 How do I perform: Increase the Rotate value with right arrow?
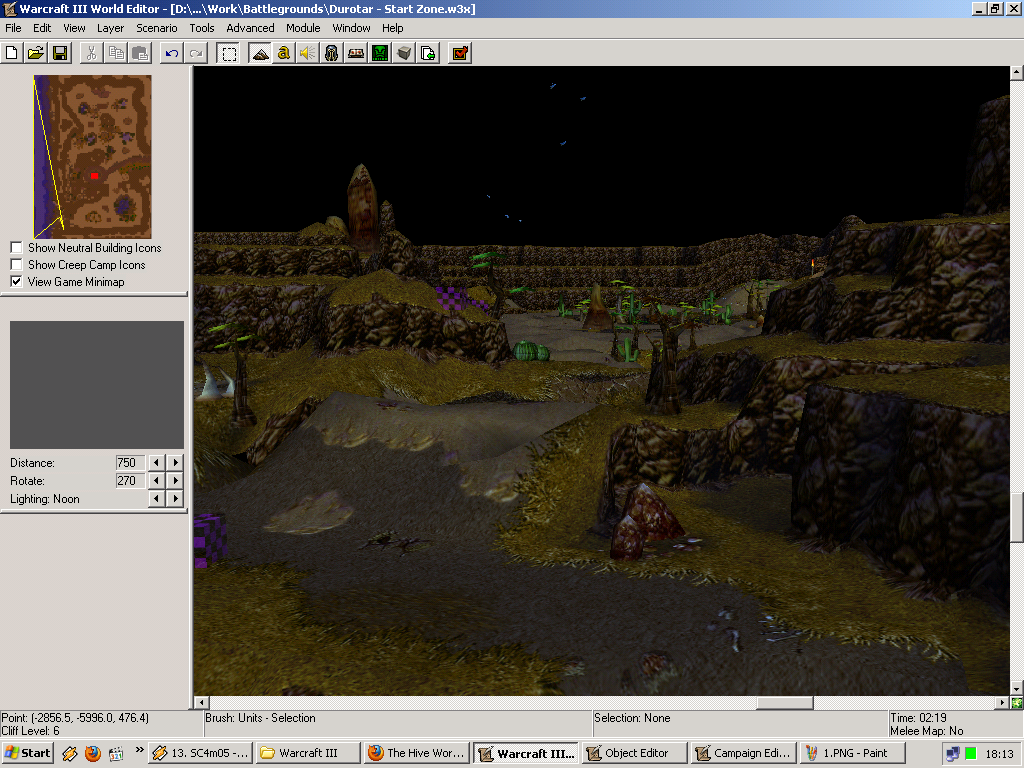pos(175,481)
